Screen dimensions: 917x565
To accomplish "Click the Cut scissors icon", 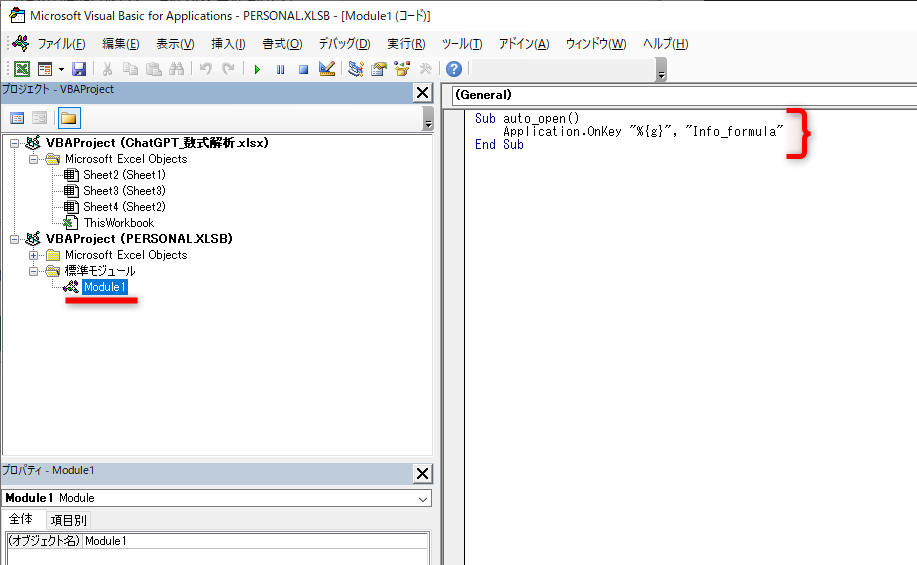I will [x=107, y=69].
